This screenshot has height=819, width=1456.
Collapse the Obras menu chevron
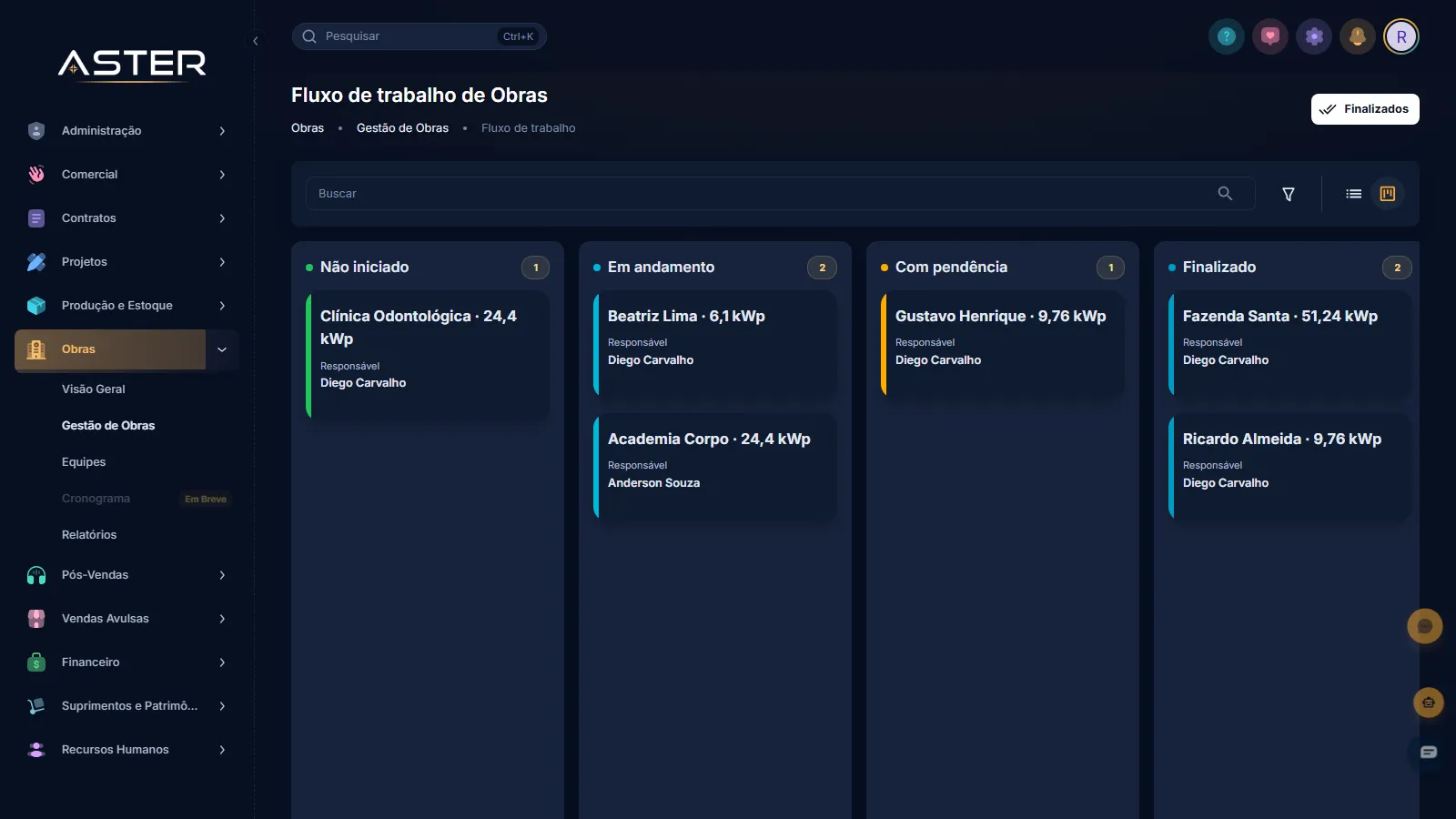click(x=222, y=349)
